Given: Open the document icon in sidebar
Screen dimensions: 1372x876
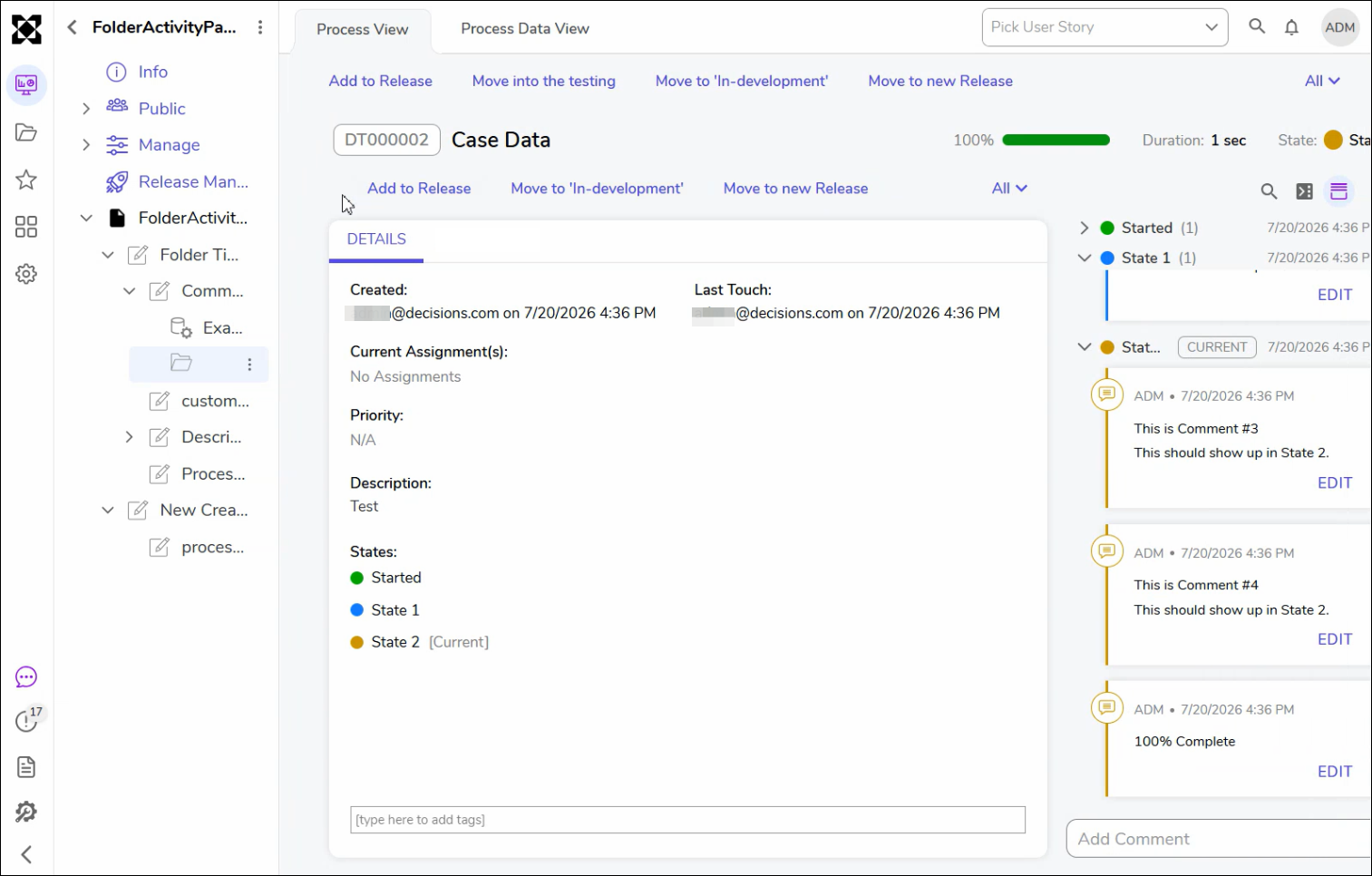Looking at the screenshot, I should pyautogui.click(x=26, y=767).
